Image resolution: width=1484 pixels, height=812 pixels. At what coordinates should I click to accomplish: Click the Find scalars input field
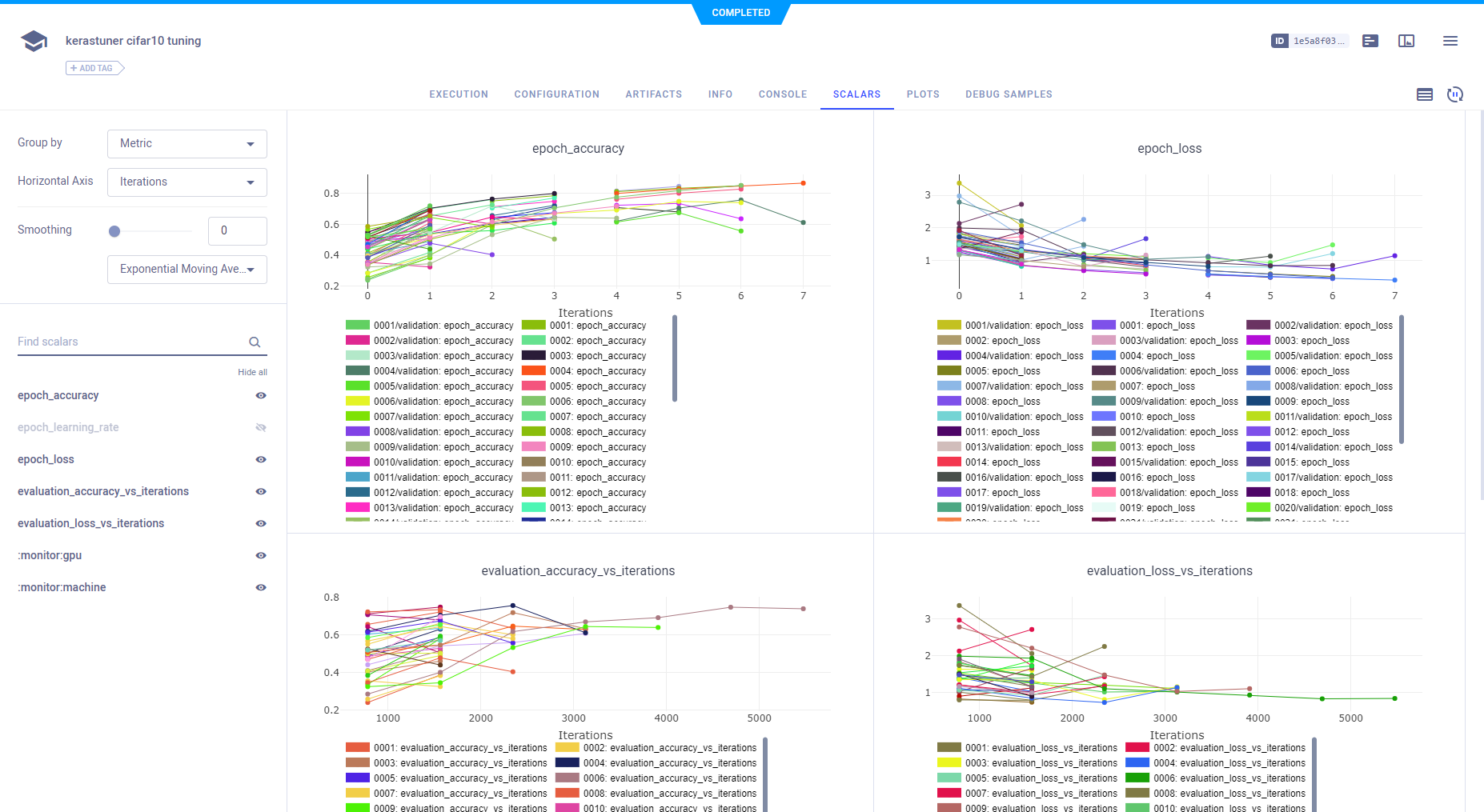[x=128, y=342]
